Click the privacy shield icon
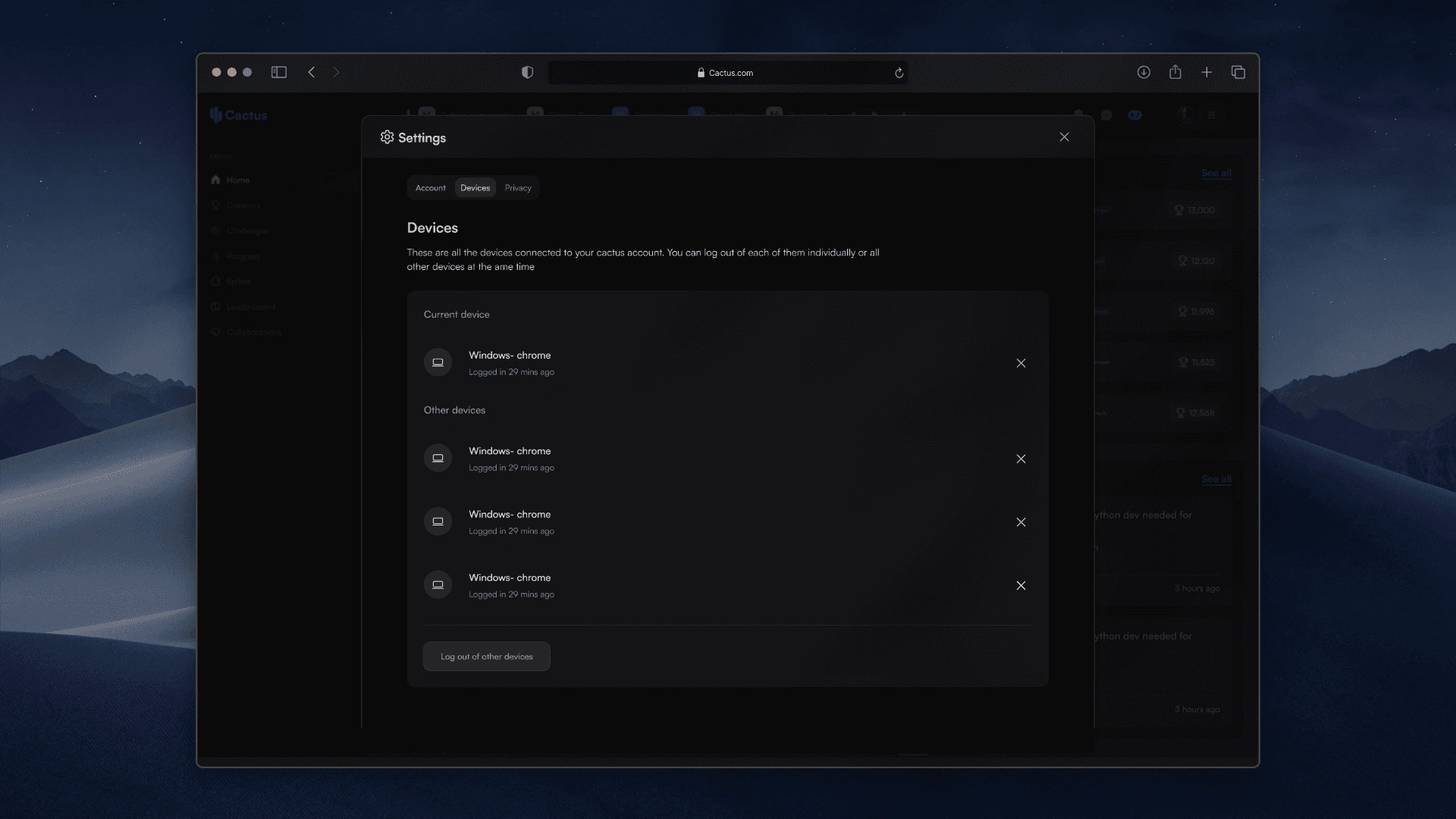Viewport: 1456px width, 819px height. coord(528,73)
